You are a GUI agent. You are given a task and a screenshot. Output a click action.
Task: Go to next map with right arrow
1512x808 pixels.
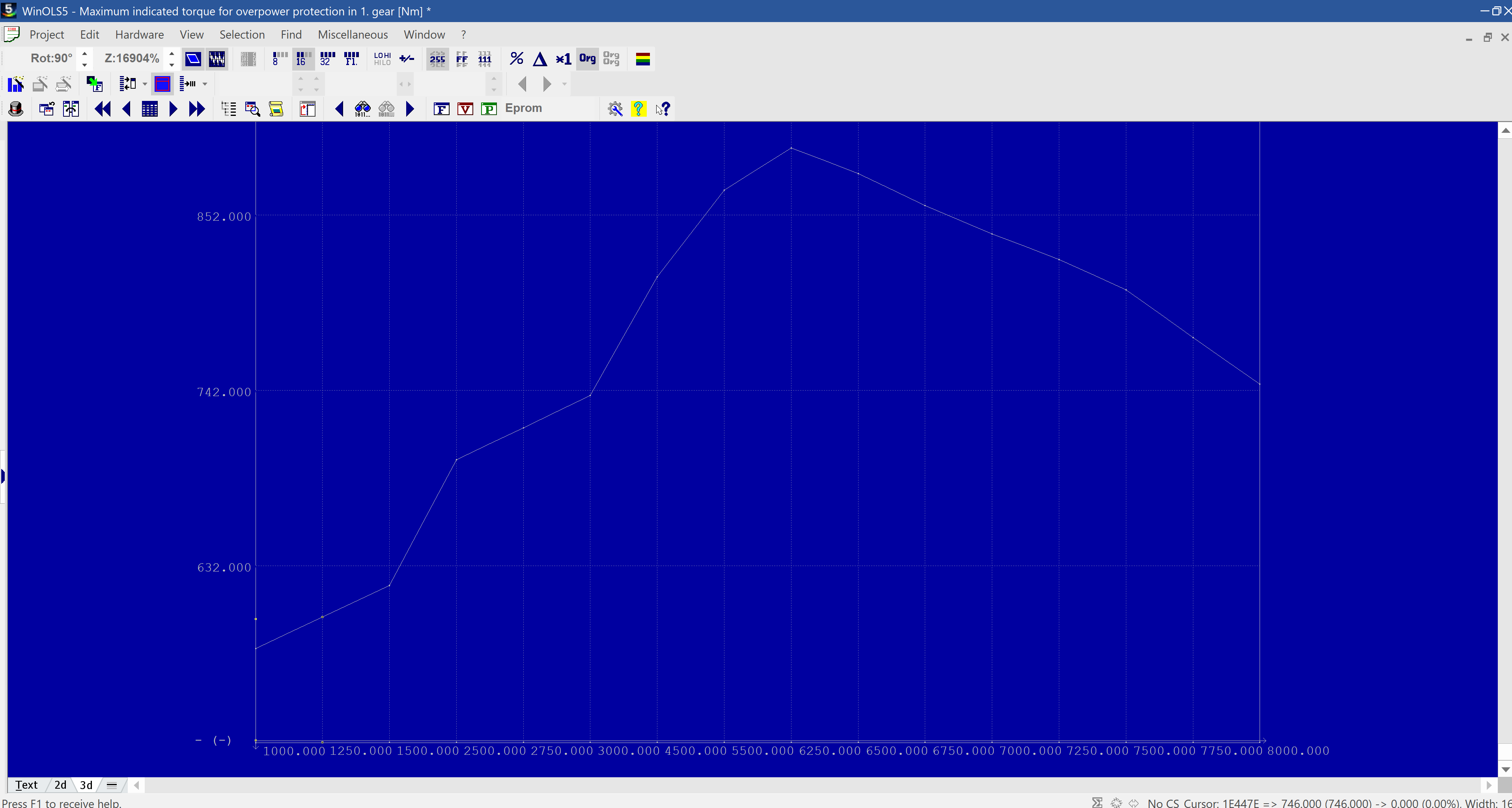pos(173,108)
